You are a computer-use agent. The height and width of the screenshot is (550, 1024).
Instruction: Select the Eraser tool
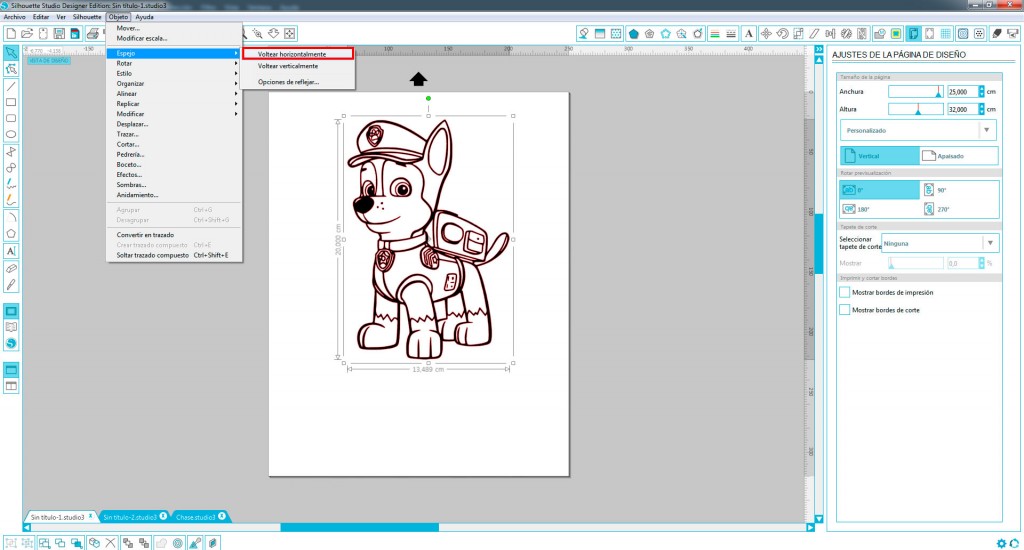coord(11,268)
